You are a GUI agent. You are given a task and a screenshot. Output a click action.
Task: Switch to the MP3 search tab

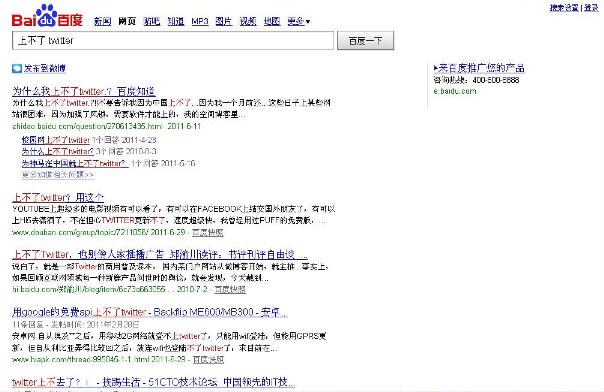[x=200, y=21]
